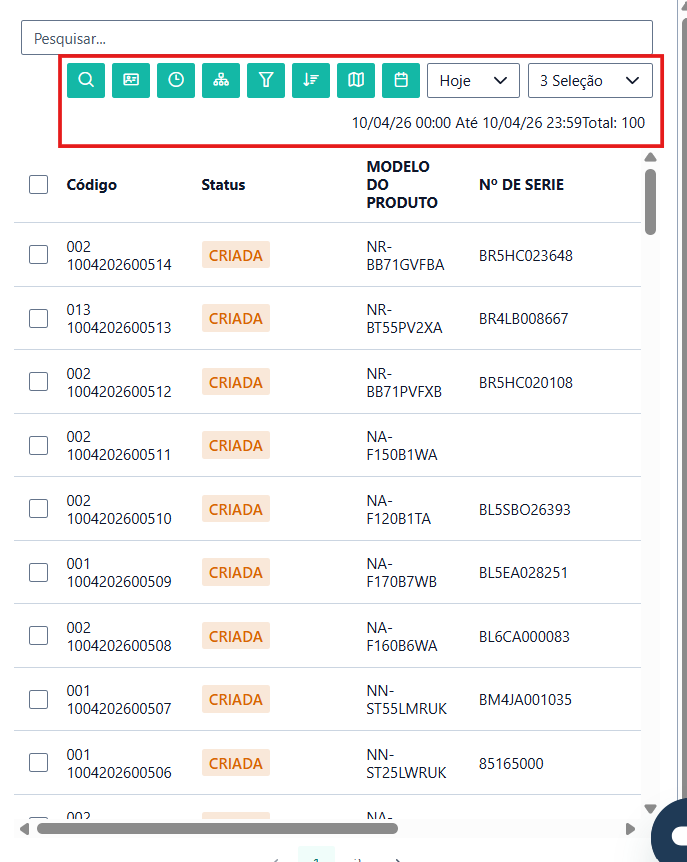Click the Código column header

(92, 185)
